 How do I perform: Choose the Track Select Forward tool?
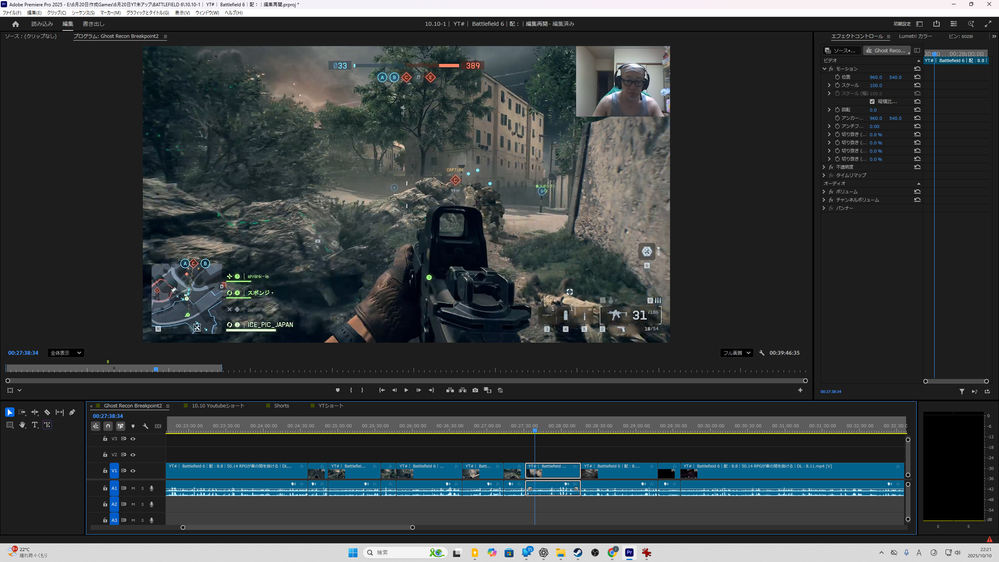coord(22,412)
